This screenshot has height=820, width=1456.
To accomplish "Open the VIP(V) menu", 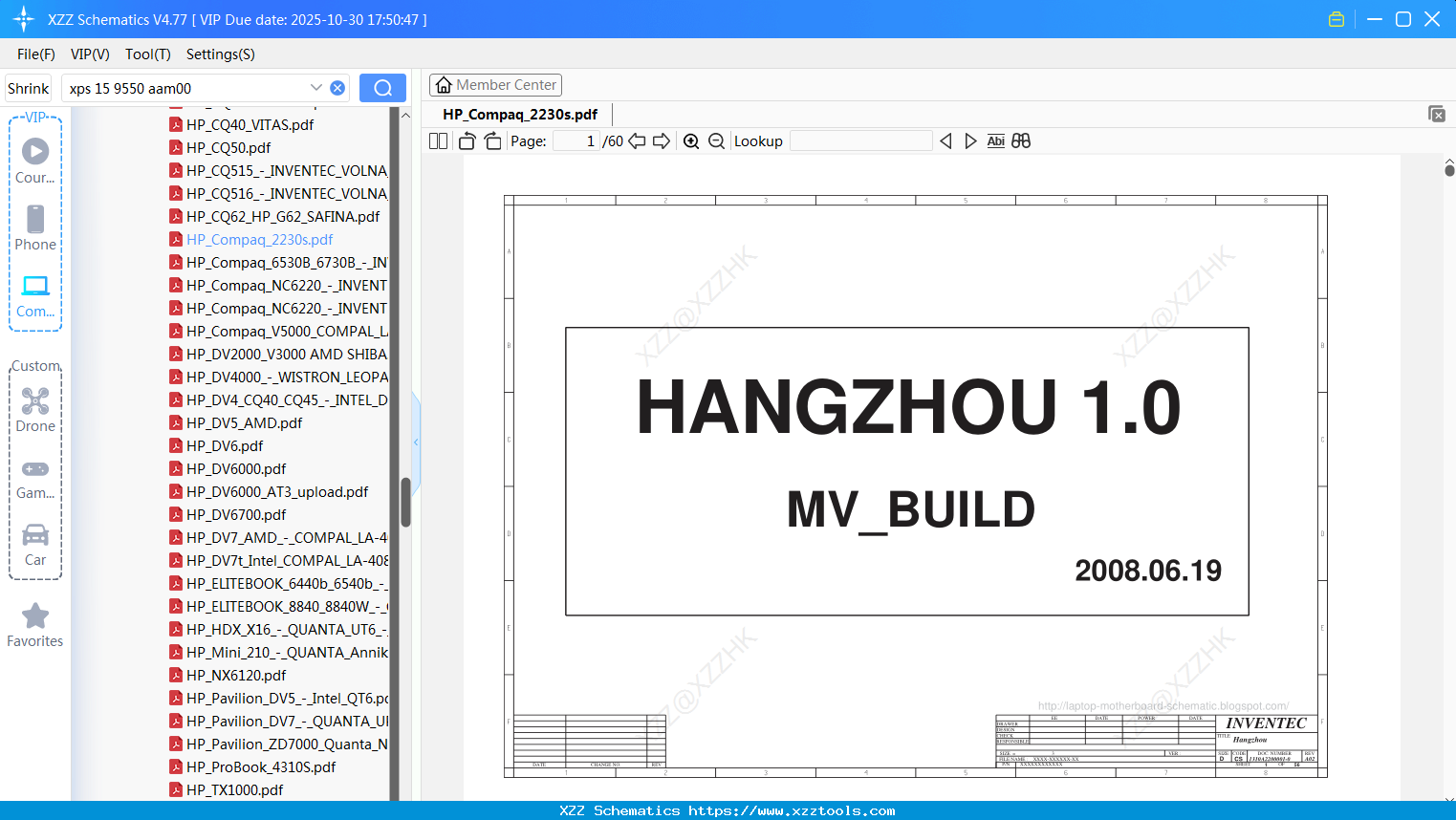I will click(90, 54).
